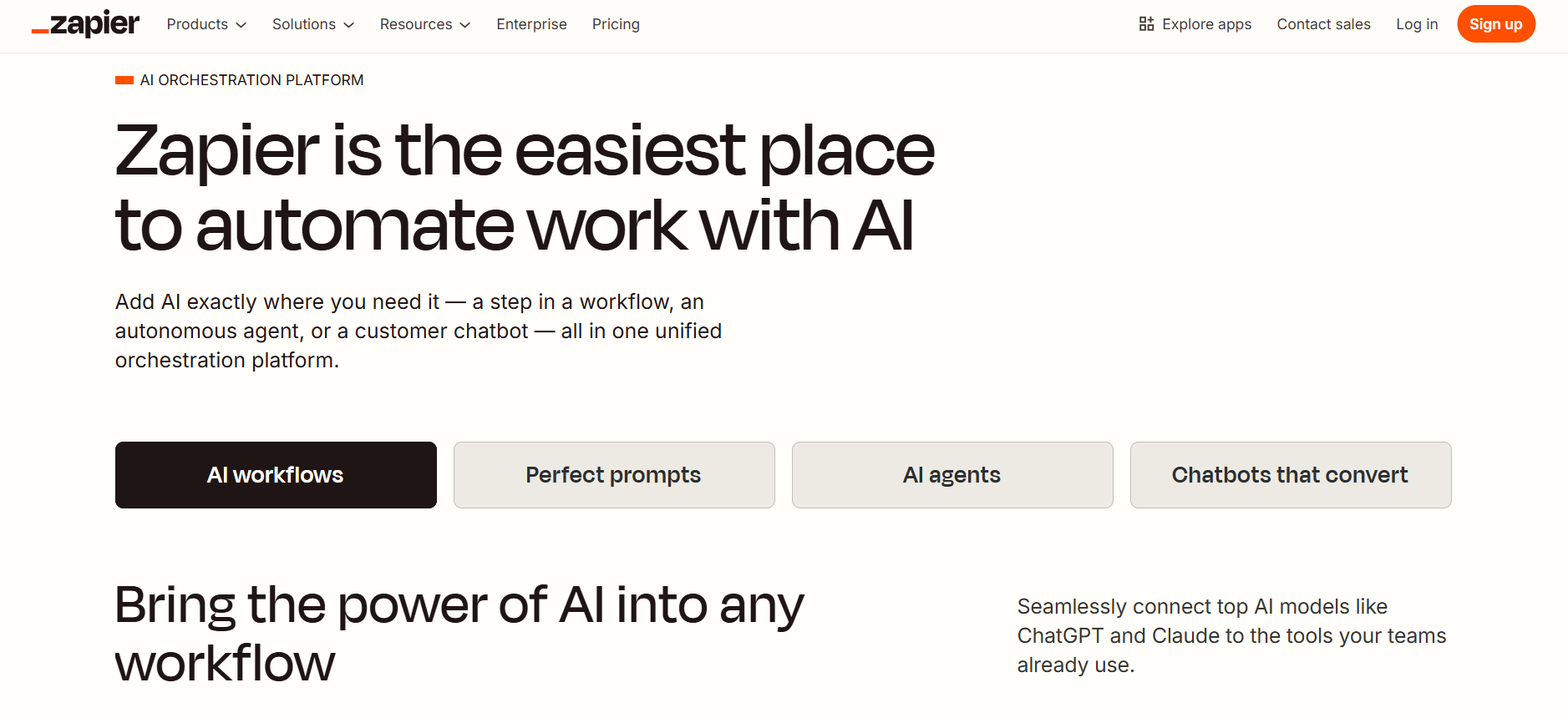This screenshot has height=718, width=1568.
Task: Click the Explore apps grid icon
Action: tap(1146, 24)
